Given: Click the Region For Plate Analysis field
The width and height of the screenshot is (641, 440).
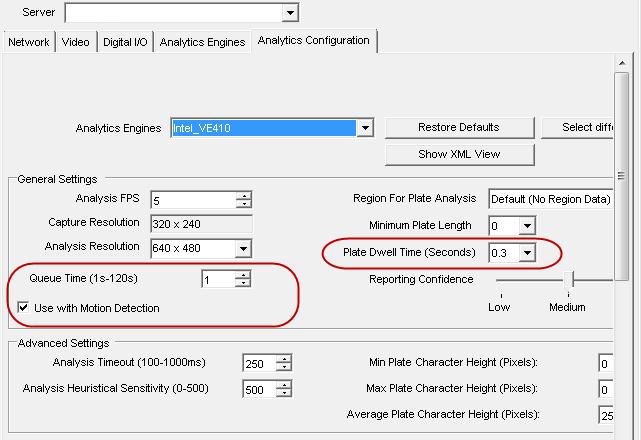Looking at the screenshot, I should click(x=550, y=199).
